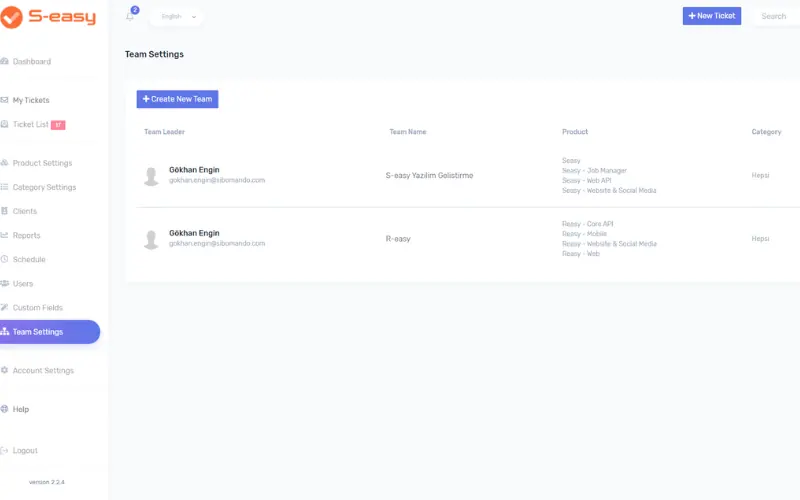The image size is (800, 500).
Task: Click Create New Team button
Action: tap(177, 99)
